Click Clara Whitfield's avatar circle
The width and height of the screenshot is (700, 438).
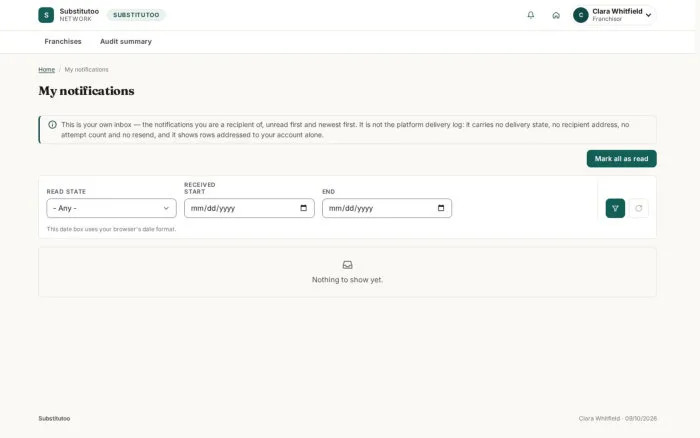click(x=581, y=15)
